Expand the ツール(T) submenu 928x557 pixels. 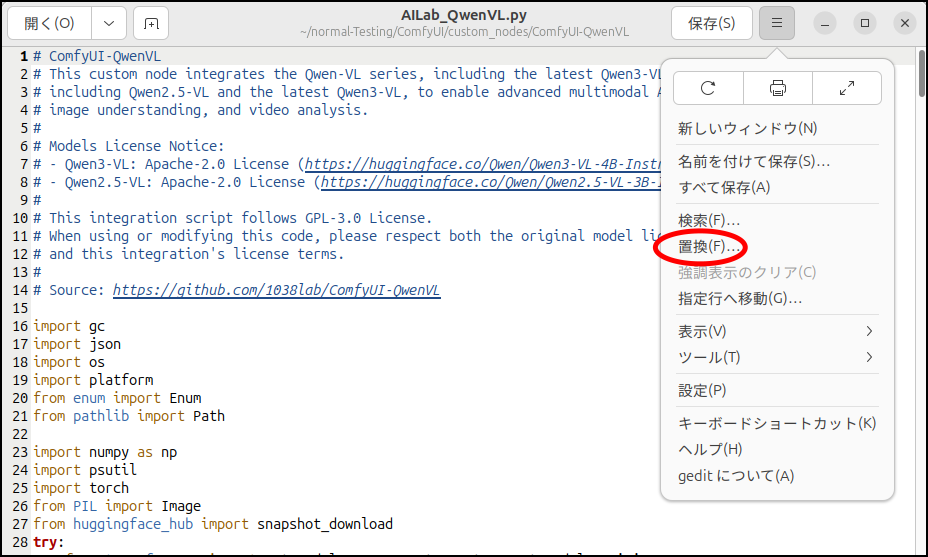(x=776, y=357)
